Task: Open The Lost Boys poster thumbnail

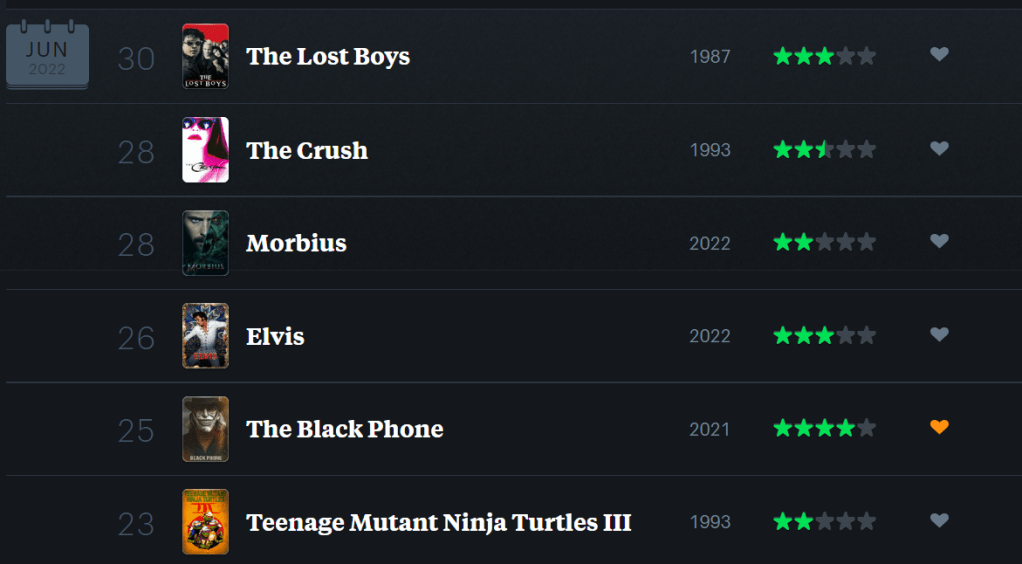Action: [x=205, y=56]
